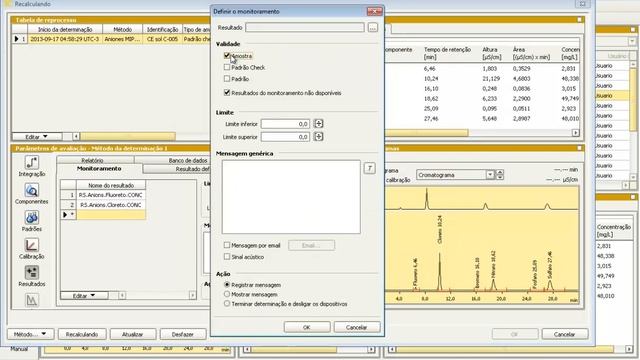Click the Recalculando button
Screen dimensions: 640x360
[x=82, y=334]
